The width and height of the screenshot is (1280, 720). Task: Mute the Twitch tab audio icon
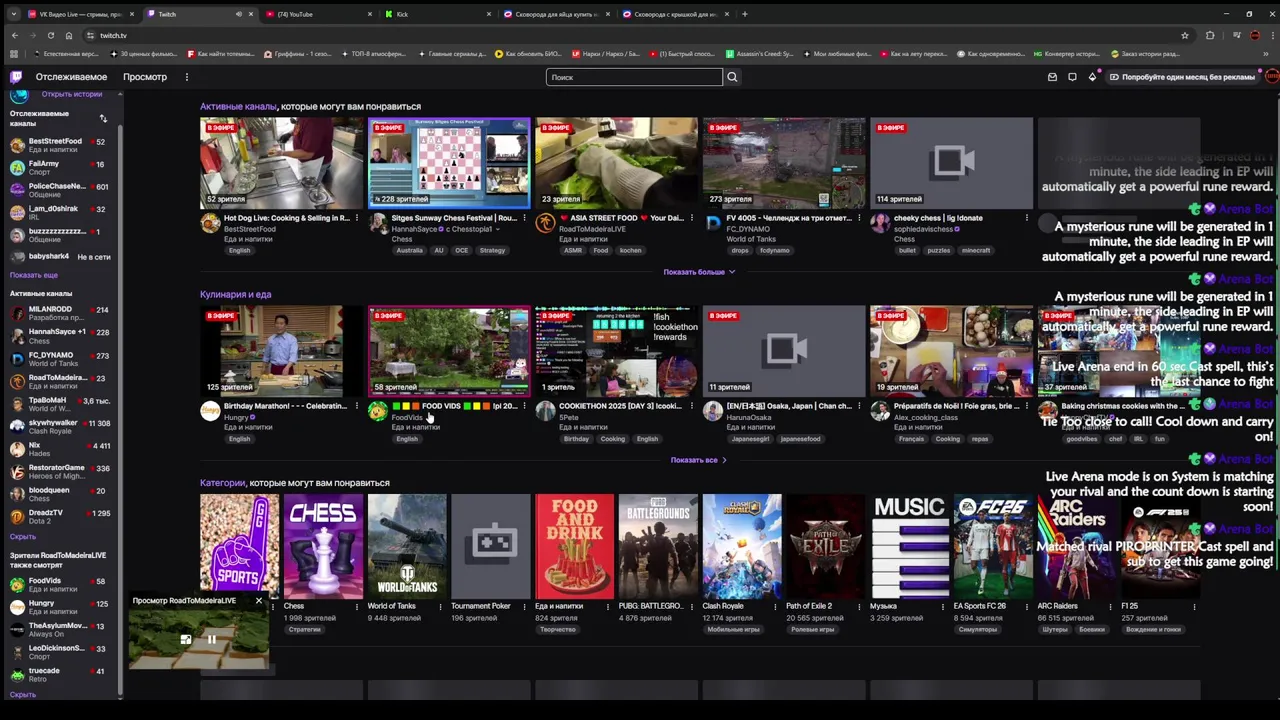[238, 14]
